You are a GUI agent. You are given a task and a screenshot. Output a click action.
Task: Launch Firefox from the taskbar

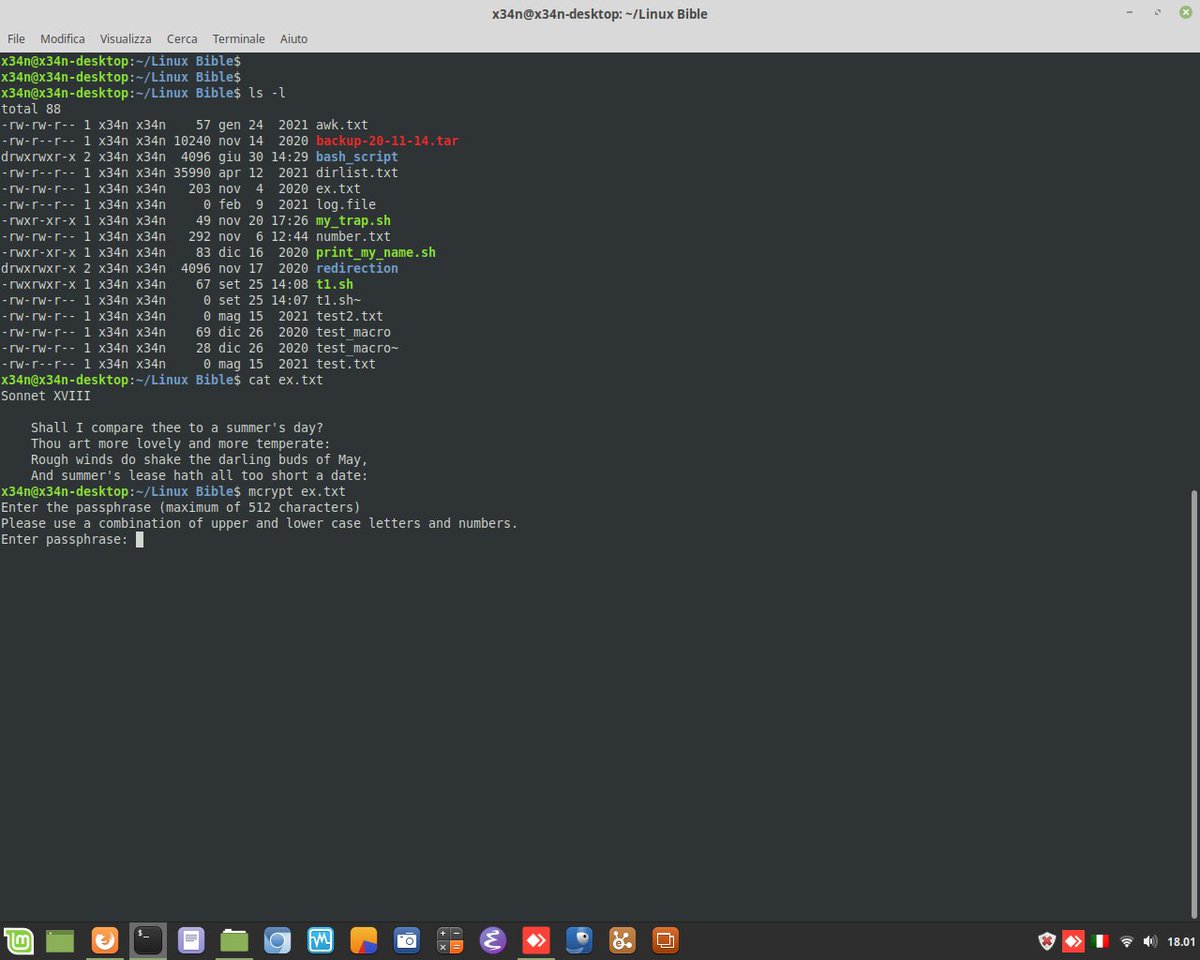105,940
